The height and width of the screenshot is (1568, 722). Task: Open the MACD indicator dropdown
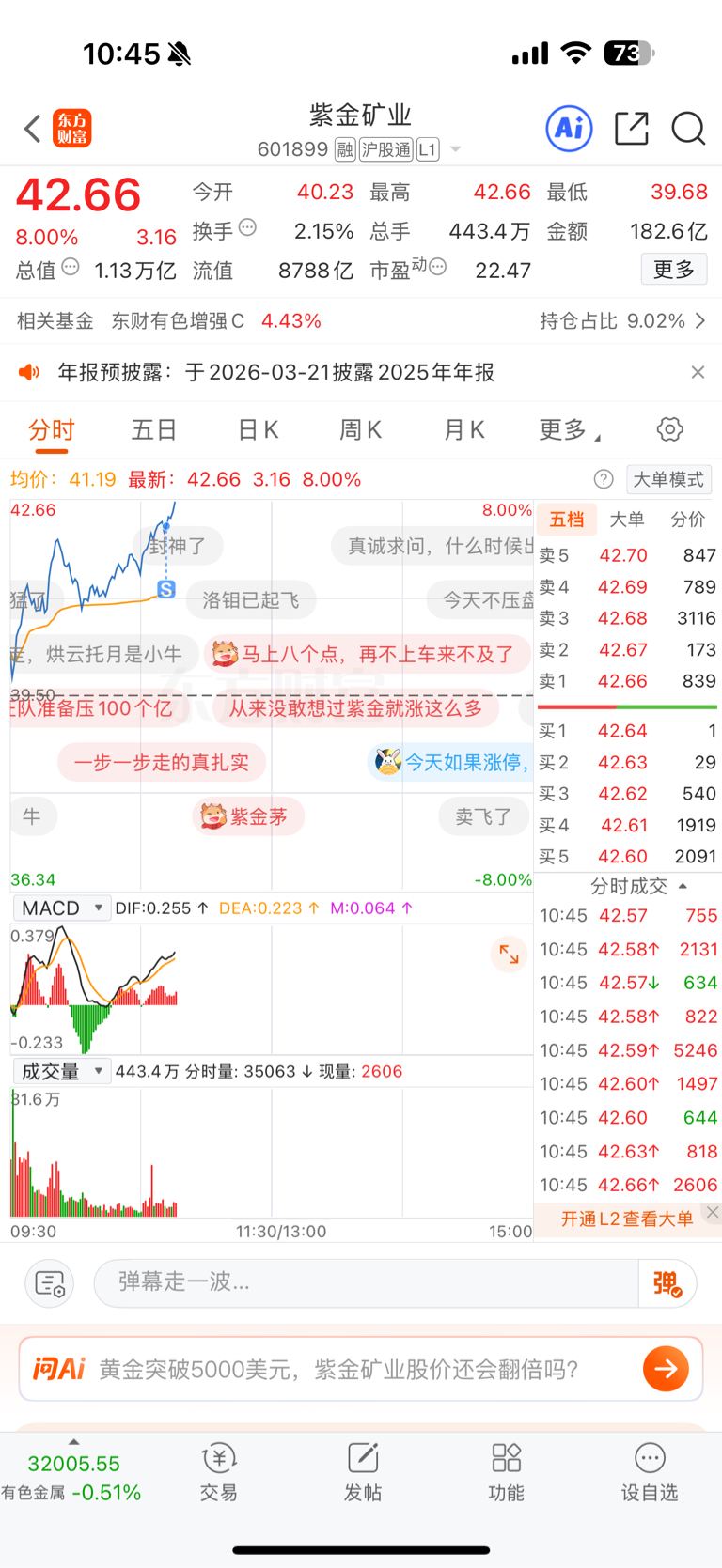tap(61, 908)
